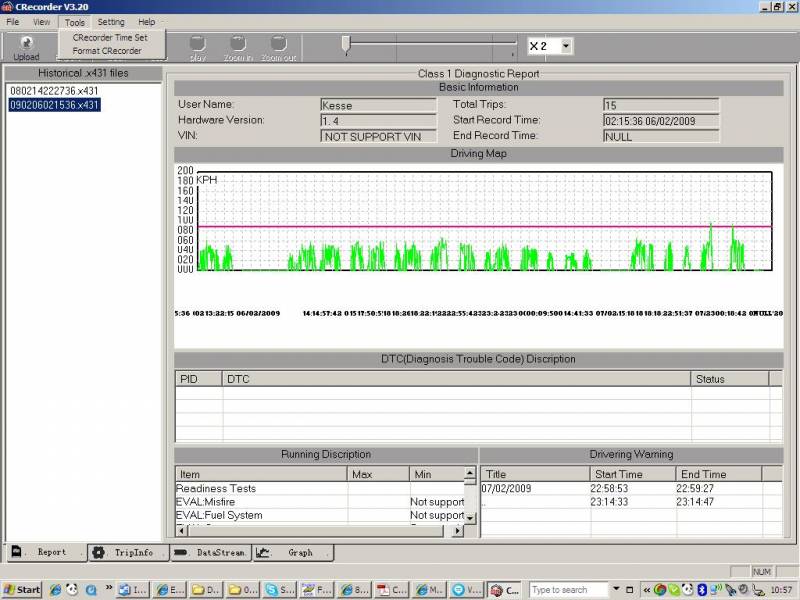This screenshot has width=800, height=600.
Task: Click the User Name field showing Kesse
Action: point(379,104)
